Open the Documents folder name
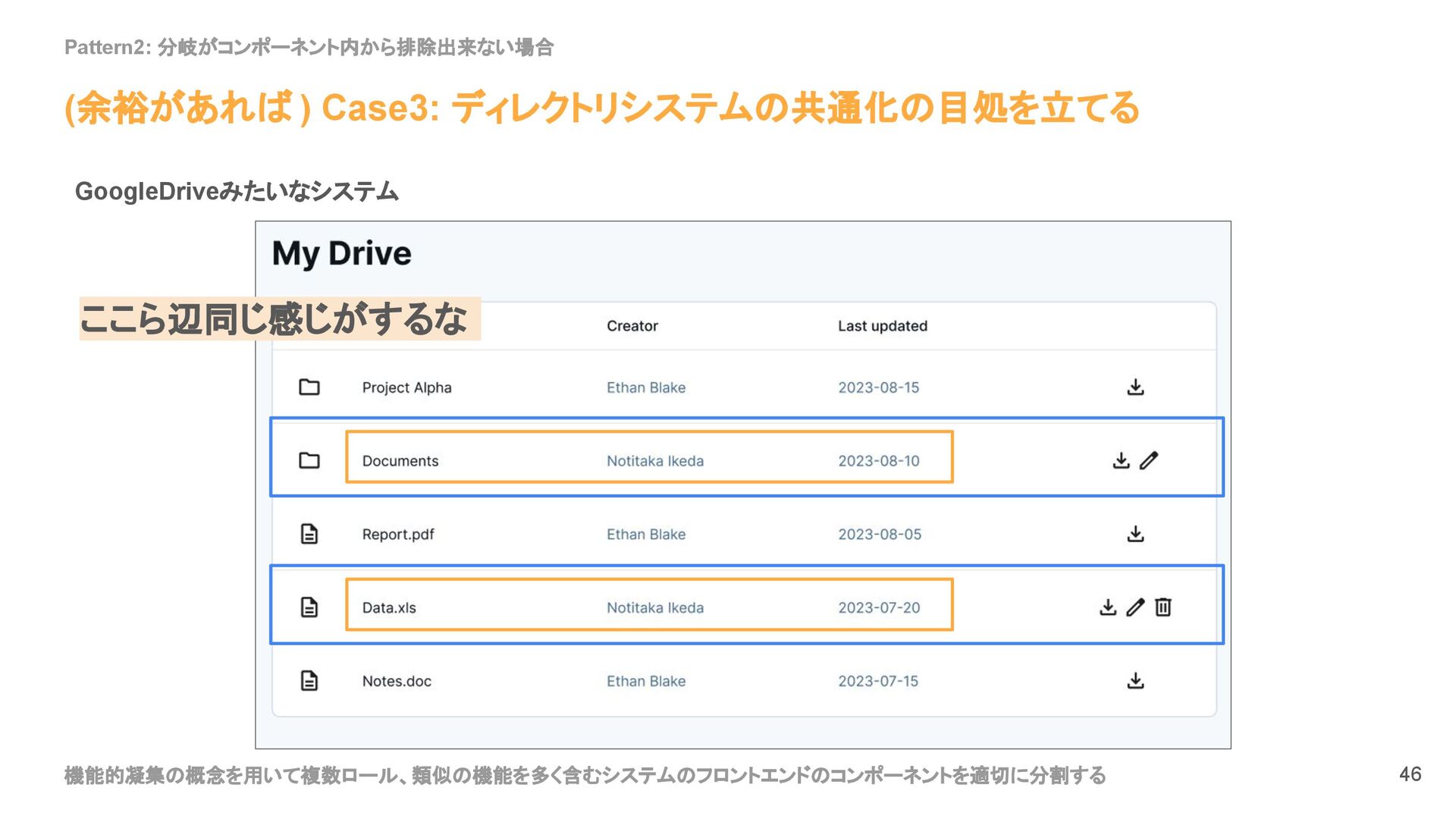The image size is (1456, 819). click(400, 461)
